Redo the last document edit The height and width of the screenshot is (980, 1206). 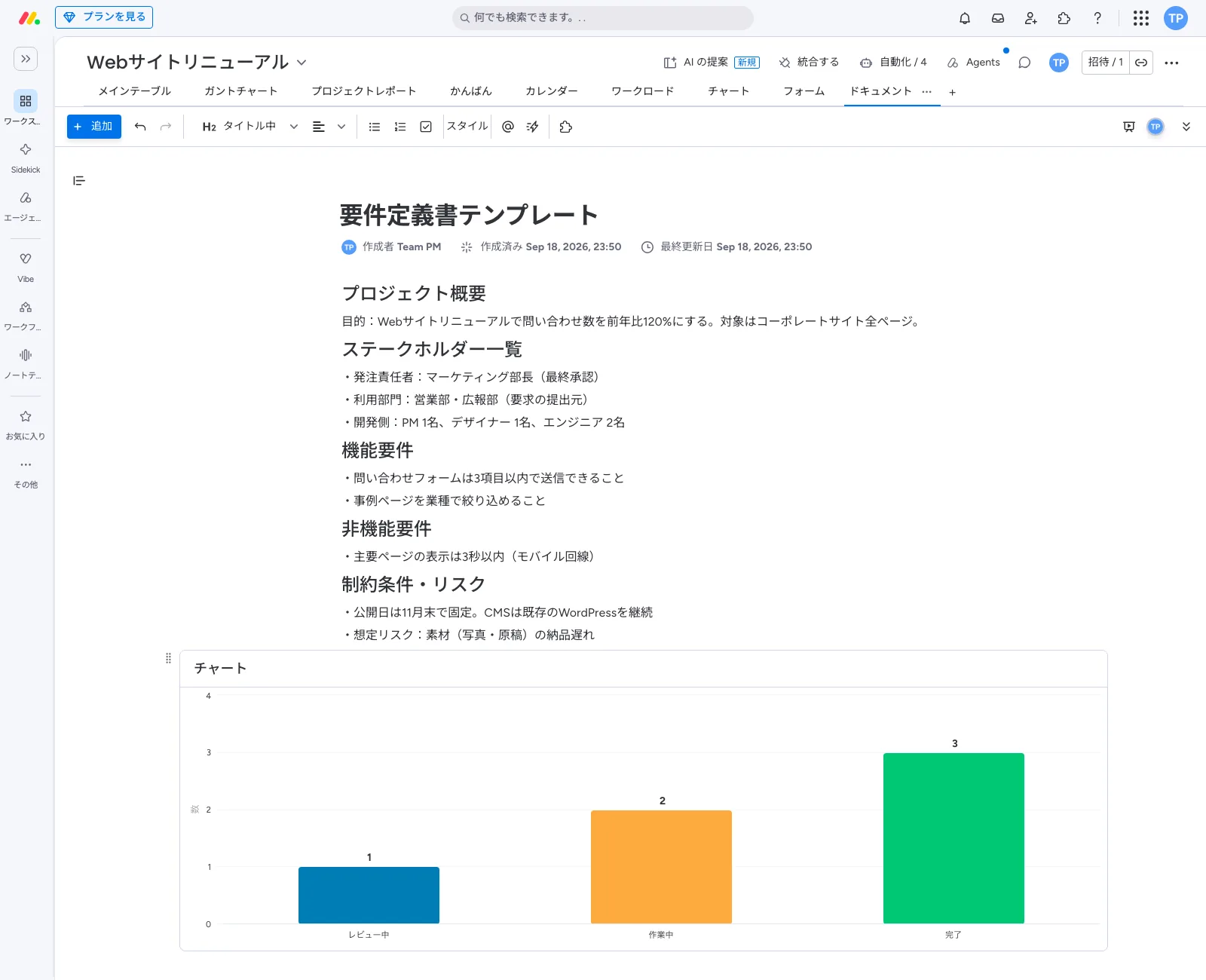coord(166,127)
